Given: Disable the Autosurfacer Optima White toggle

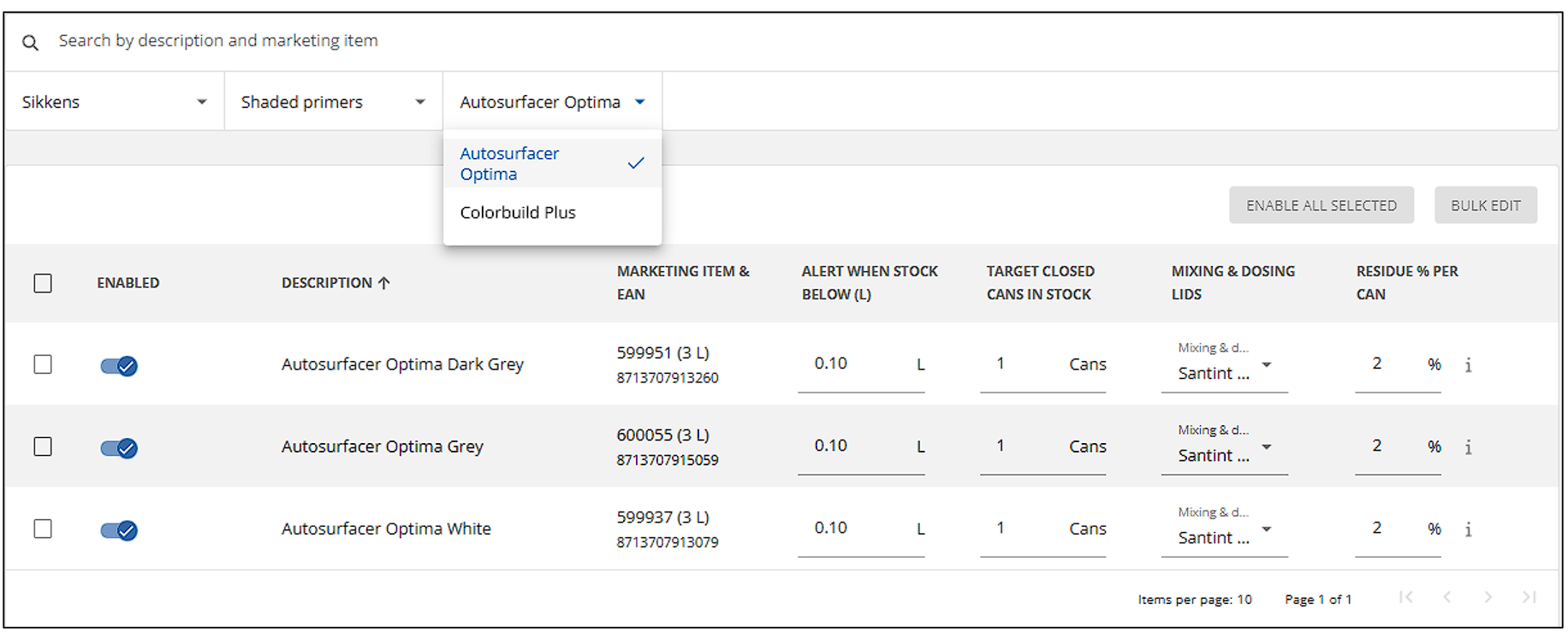Looking at the screenshot, I should coord(119,530).
